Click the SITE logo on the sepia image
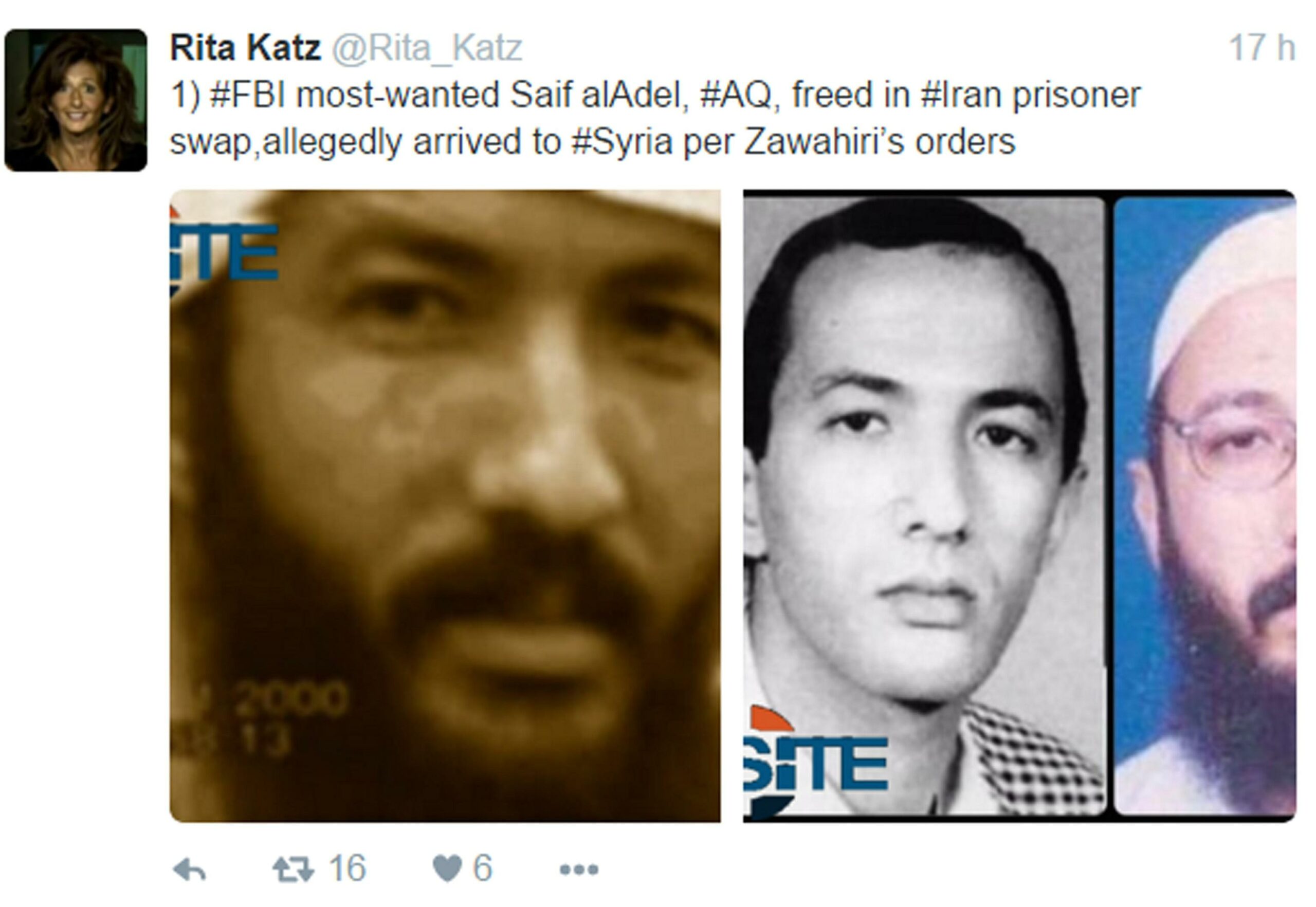 224,252
